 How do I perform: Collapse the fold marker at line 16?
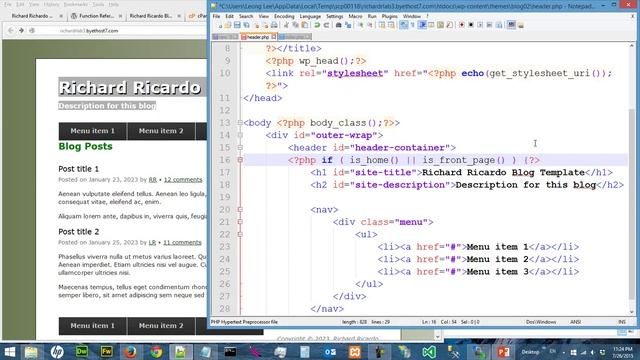pyautogui.click(x=240, y=160)
